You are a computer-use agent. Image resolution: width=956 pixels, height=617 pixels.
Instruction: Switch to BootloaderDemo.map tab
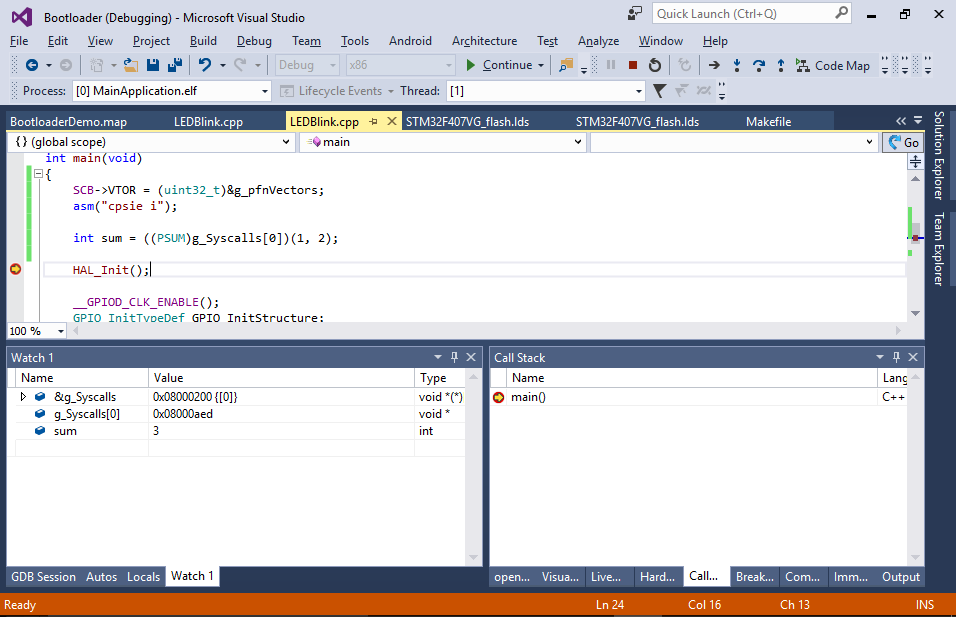[x=68, y=121]
